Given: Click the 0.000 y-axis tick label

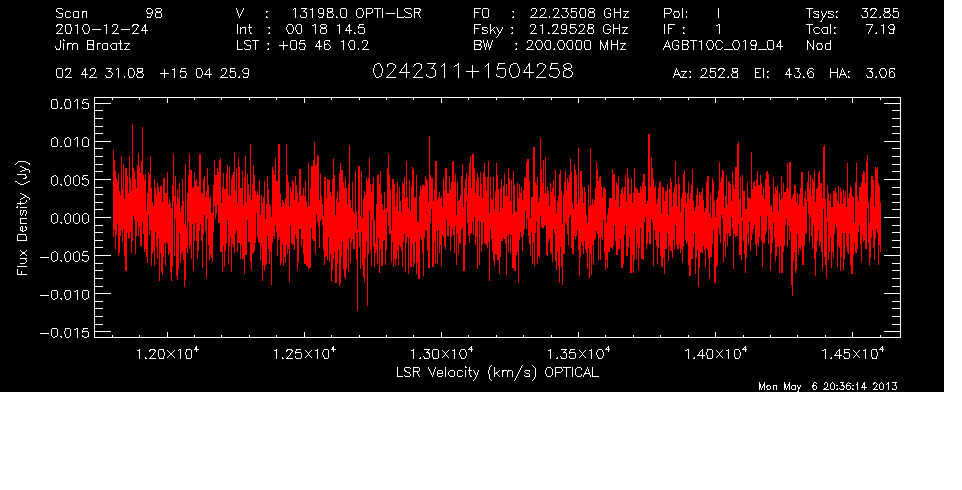Looking at the screenshot, I should pyautogui.click(x=69, y=218).
